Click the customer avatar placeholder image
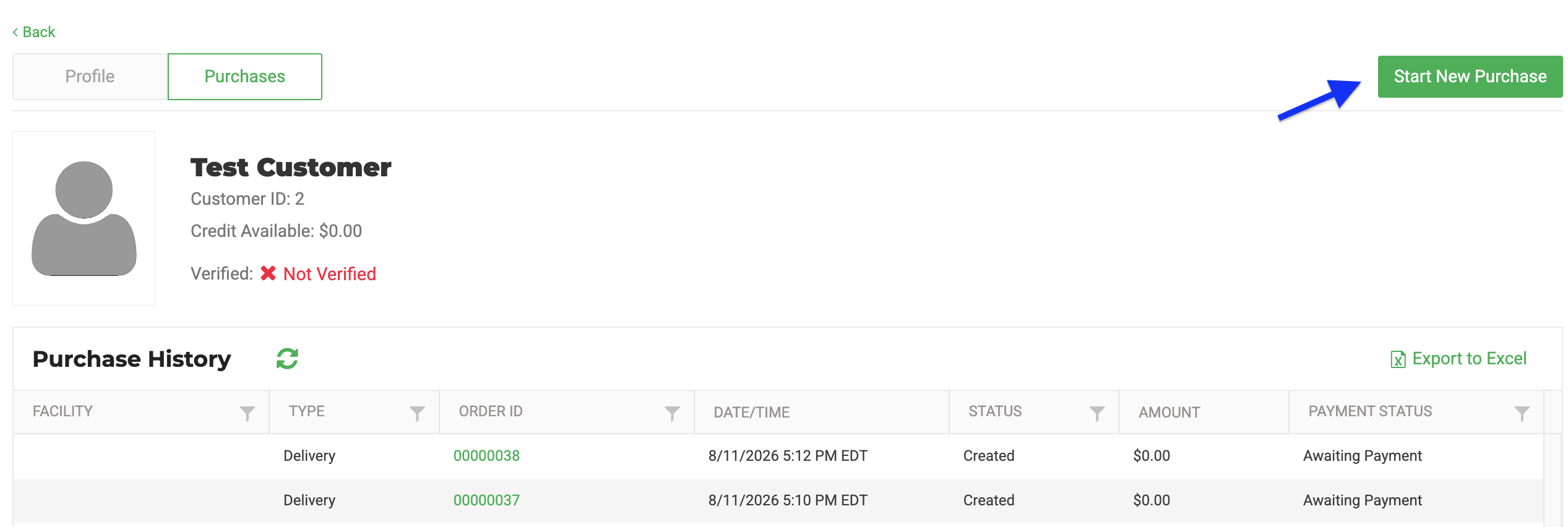This screenshot has width=1568, height=527. coord(84,218)
